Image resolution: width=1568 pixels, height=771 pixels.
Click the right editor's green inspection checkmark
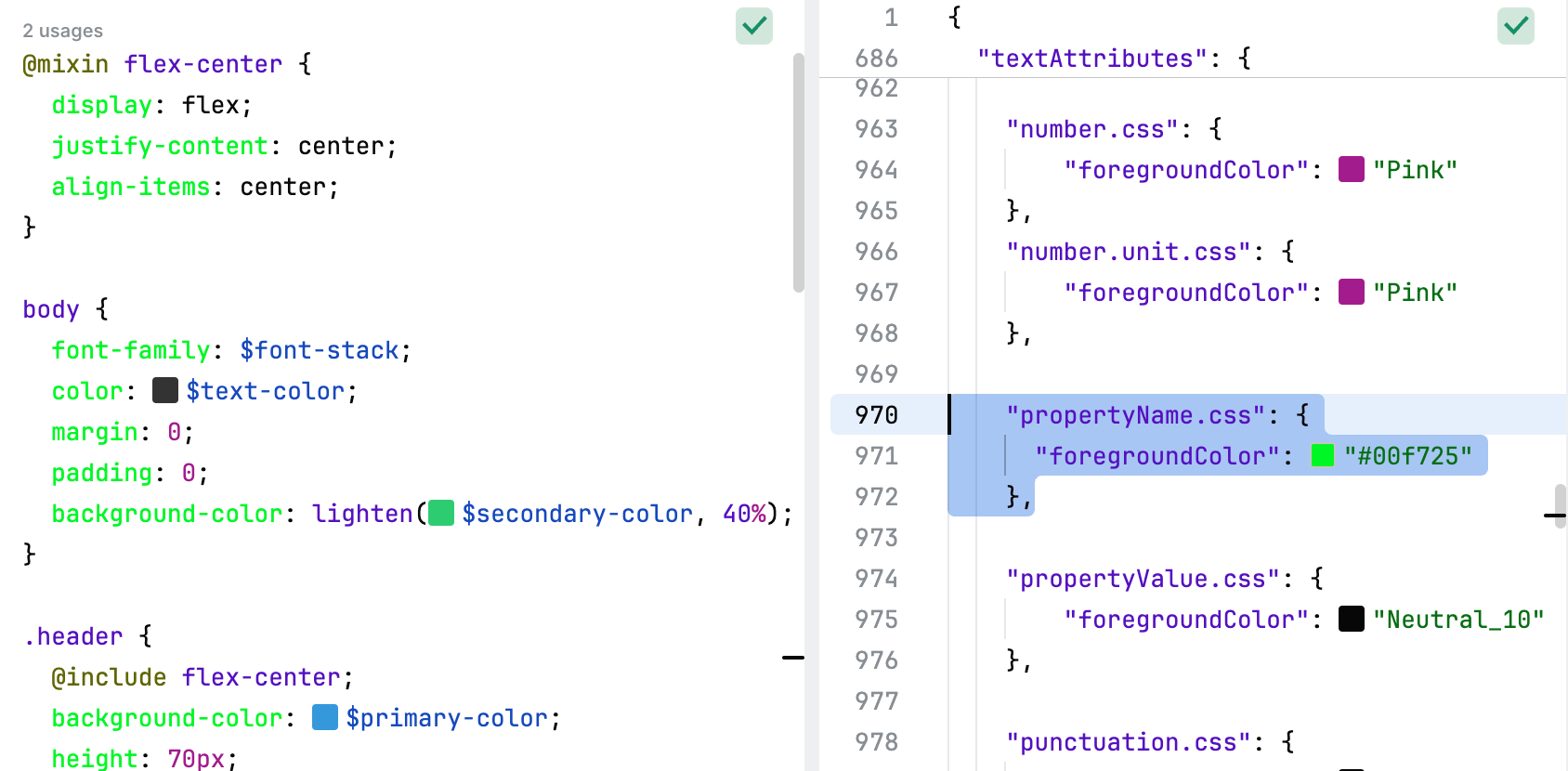(1515, 26)
